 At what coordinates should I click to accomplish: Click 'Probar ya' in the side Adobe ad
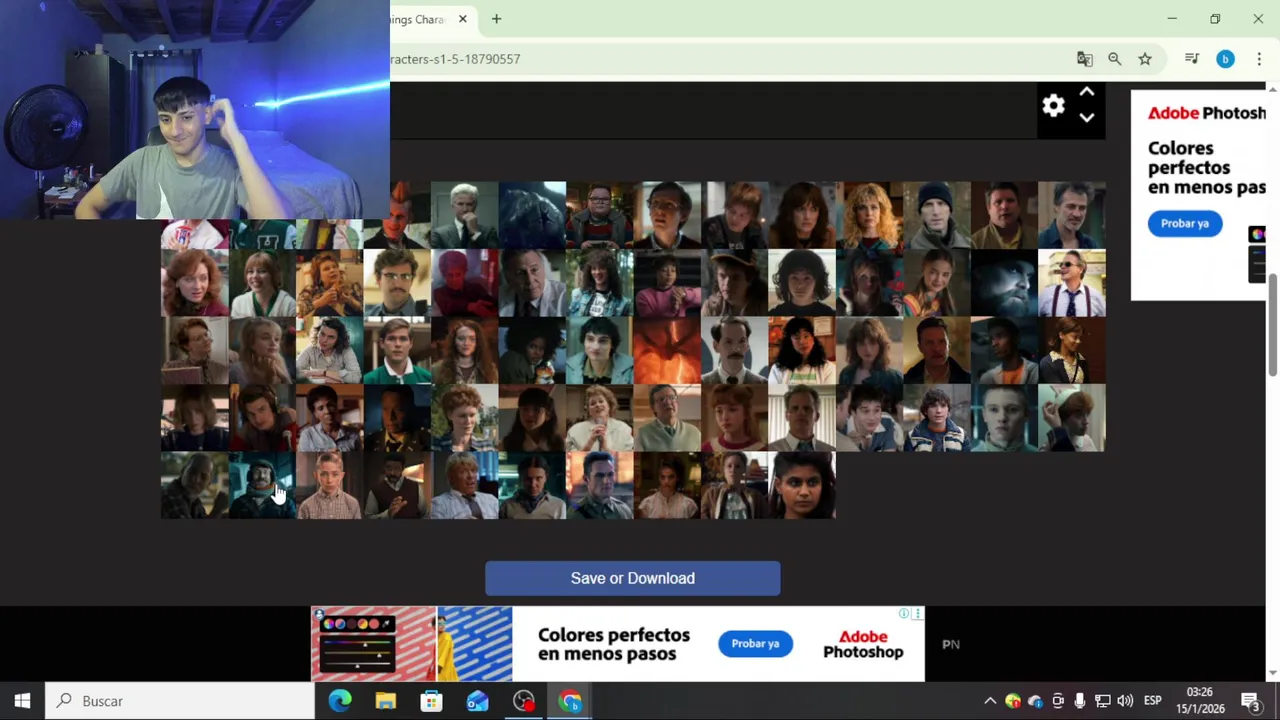coord(1185,223)
